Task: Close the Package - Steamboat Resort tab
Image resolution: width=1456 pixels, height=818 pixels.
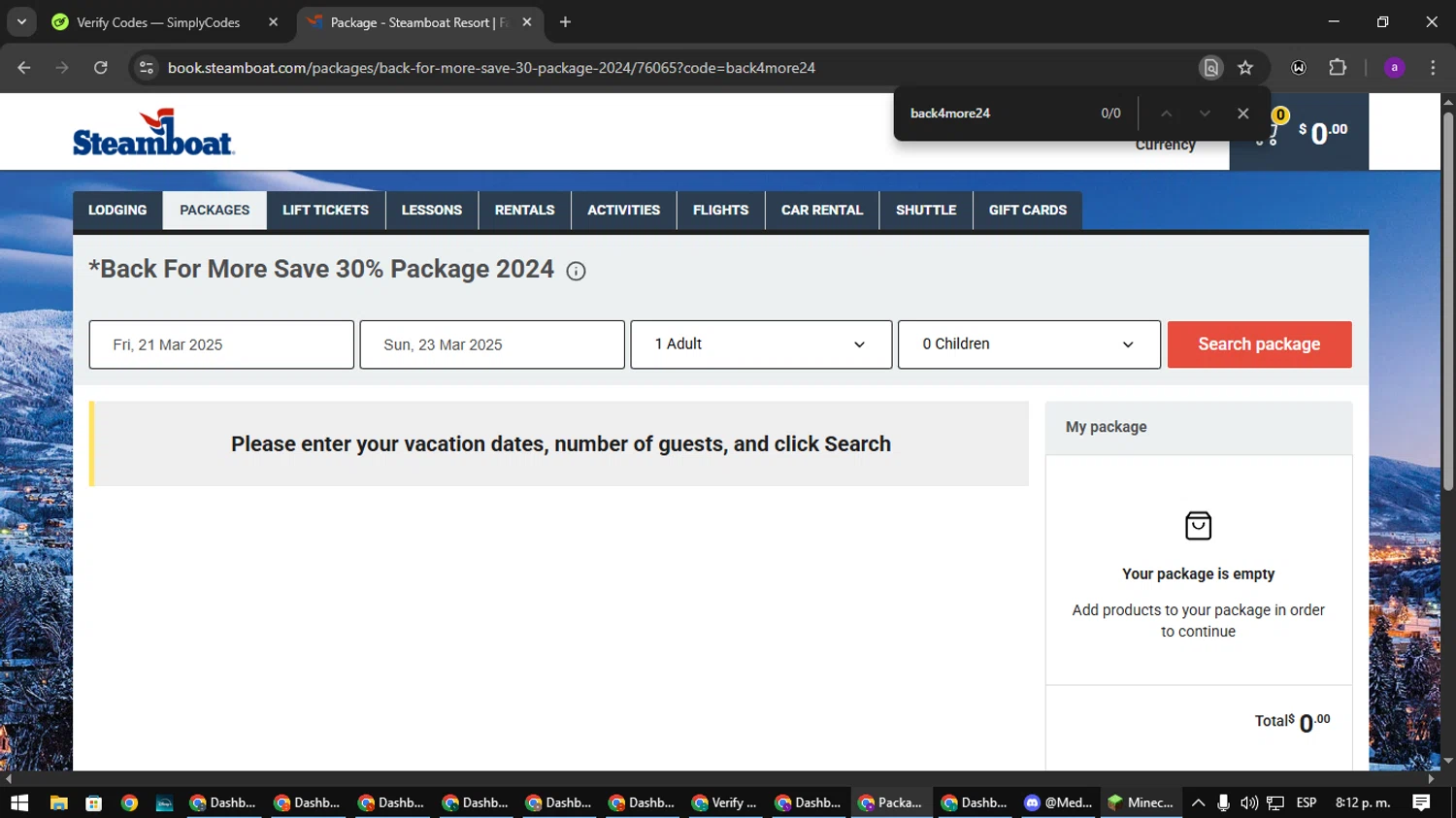Action: click(x=527, y=22)
